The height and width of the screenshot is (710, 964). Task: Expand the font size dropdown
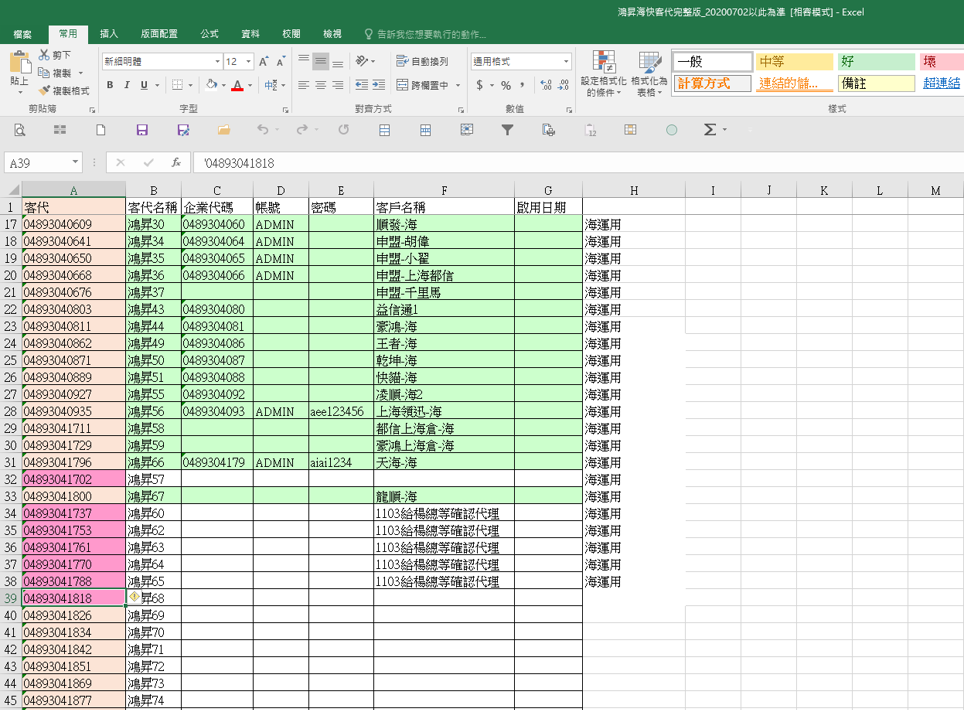(248, 62)
